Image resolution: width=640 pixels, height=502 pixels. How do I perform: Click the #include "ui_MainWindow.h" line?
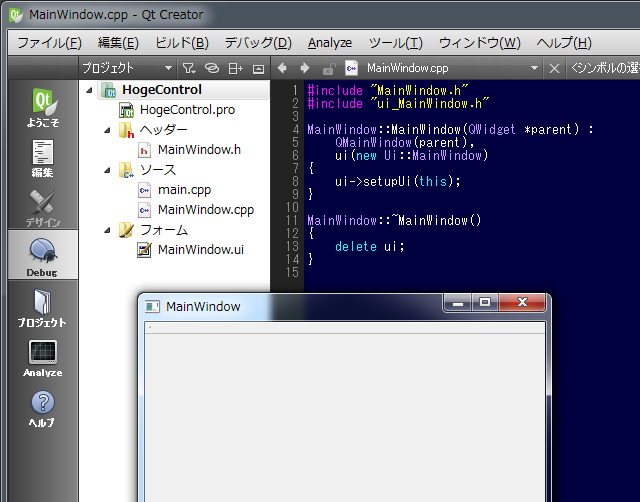tap(398, 103)
